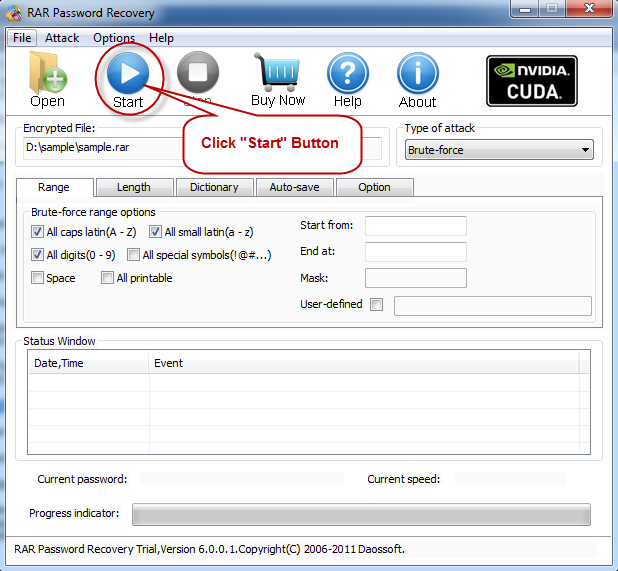Click the Date,Time column header

click(88, 363)
